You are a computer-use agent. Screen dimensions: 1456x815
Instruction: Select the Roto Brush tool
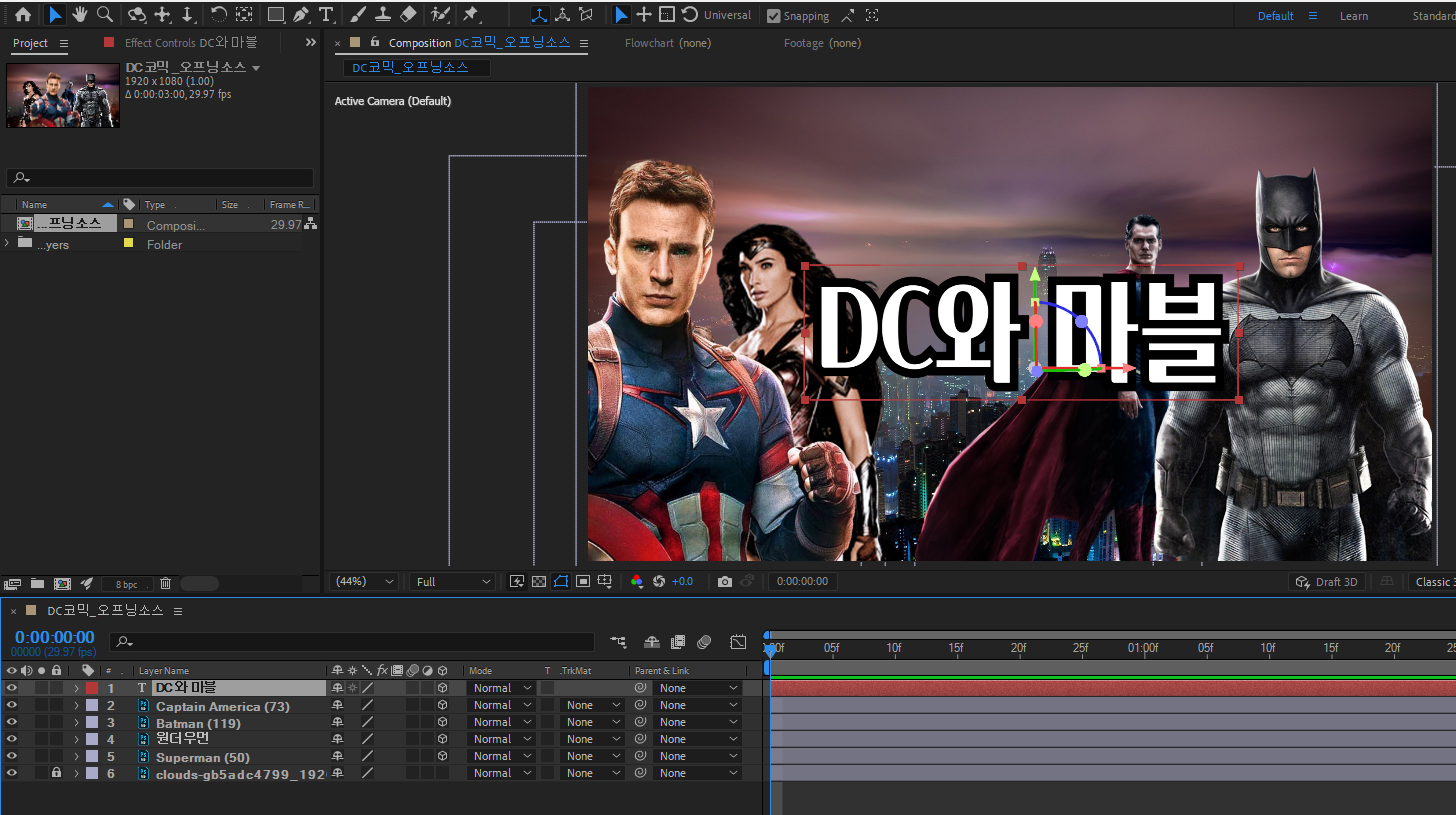pyautogui.click(x=440, y=15)
